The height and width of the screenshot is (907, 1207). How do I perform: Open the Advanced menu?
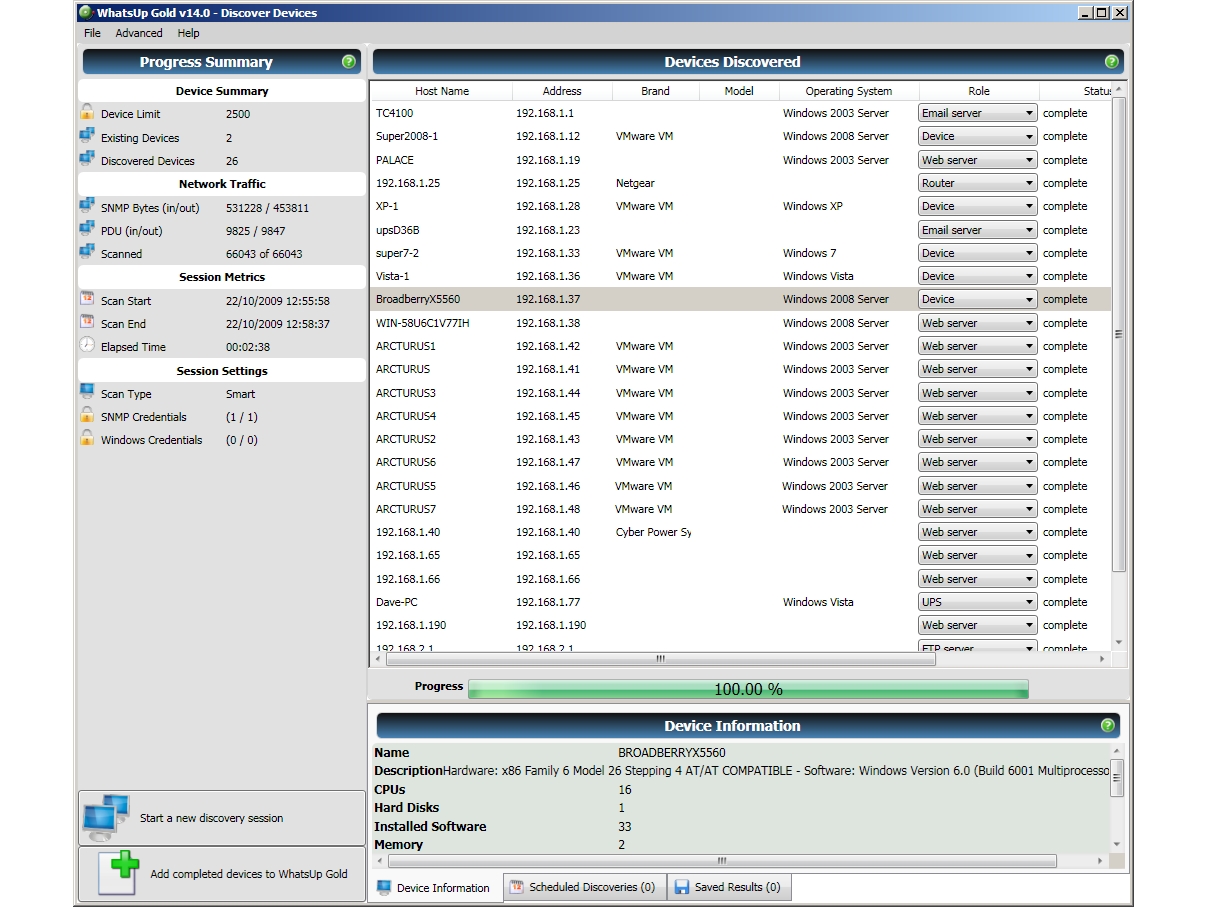[x=139, y=33]
